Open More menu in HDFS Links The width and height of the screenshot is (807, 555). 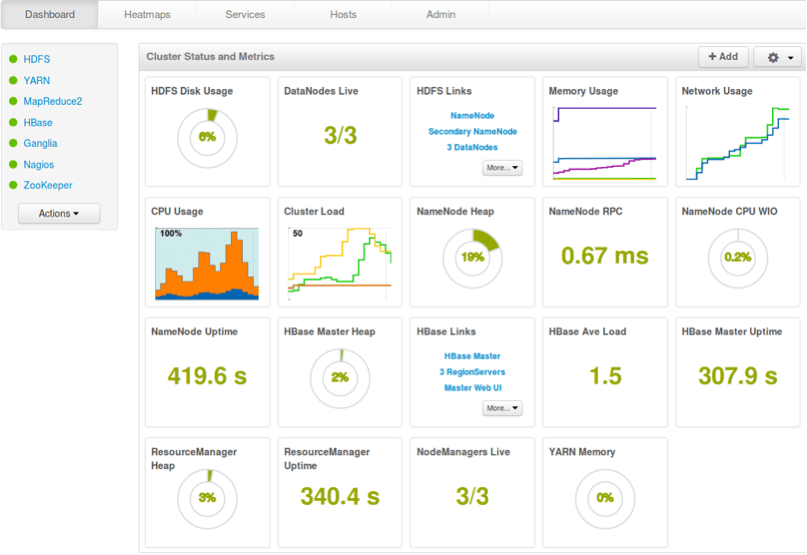(x=502, y=168)
